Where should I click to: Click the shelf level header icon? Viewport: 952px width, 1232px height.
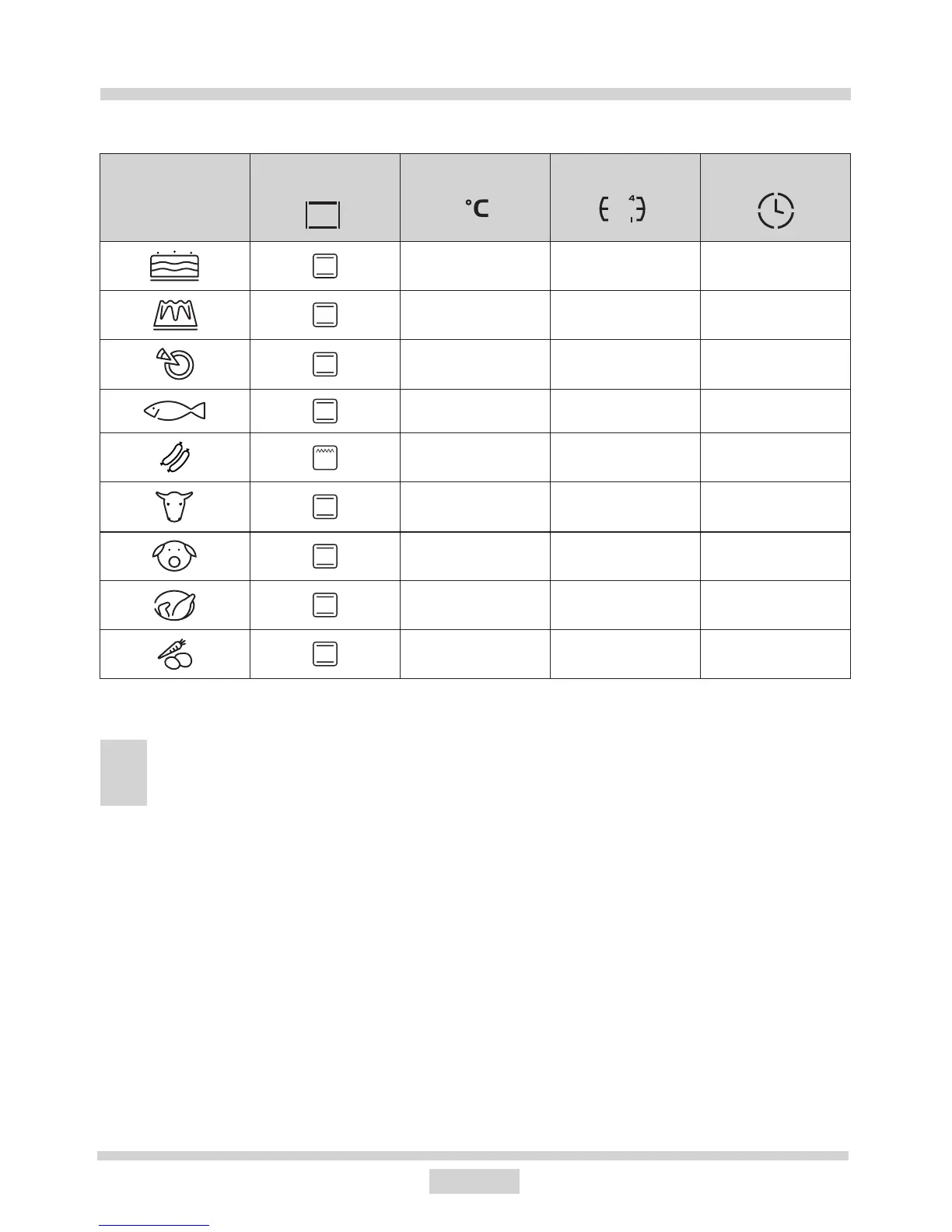(x=622, y=209)
